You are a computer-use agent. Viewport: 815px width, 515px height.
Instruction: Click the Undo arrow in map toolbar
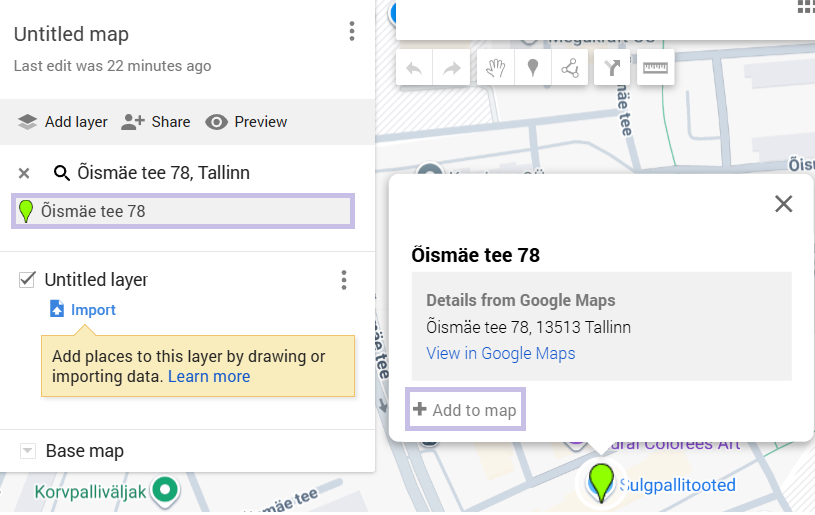[415, 68]
